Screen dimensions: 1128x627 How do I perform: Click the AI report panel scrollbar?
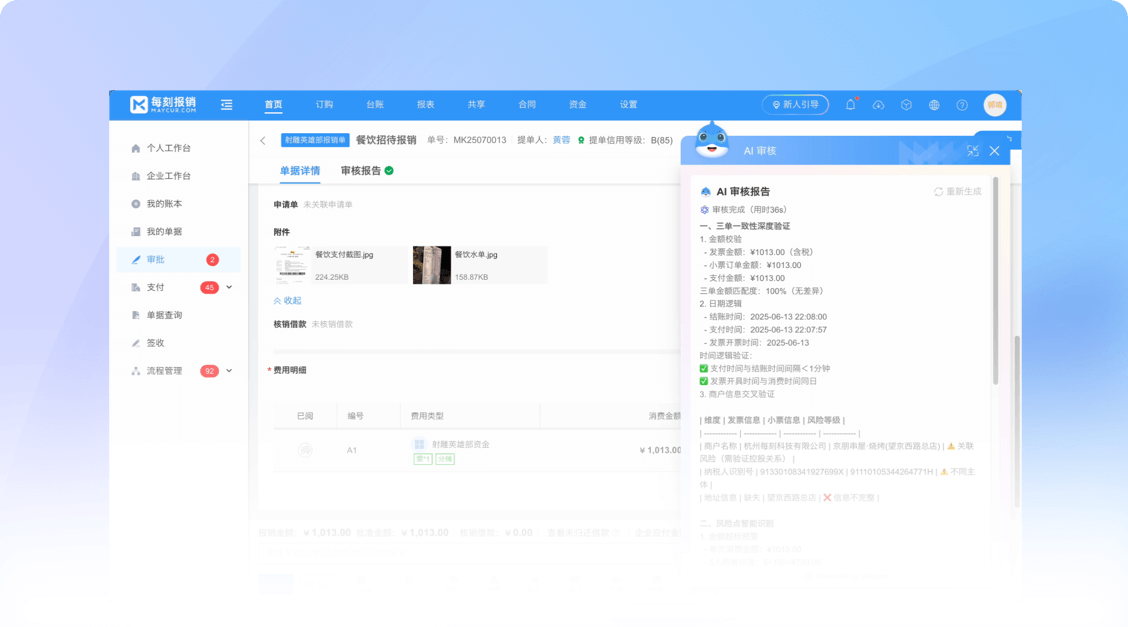click(995, 280)
